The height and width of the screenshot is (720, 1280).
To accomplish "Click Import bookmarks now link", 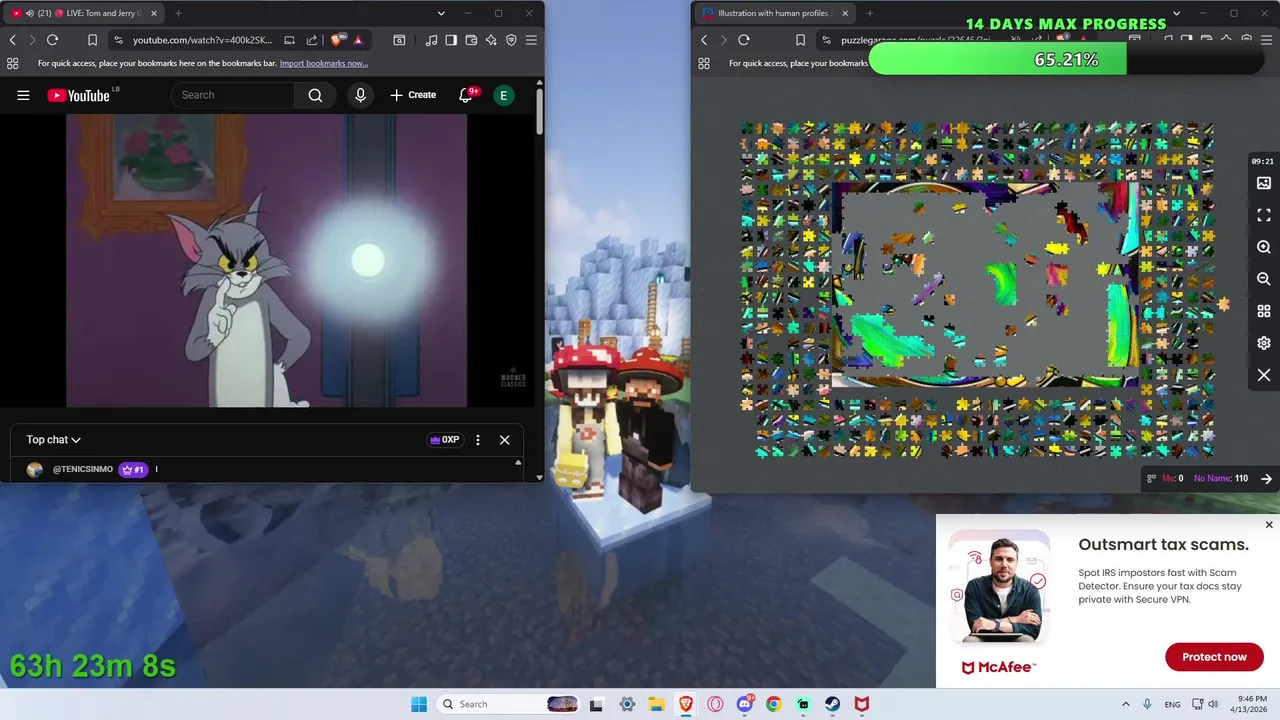I will [323, 63].
